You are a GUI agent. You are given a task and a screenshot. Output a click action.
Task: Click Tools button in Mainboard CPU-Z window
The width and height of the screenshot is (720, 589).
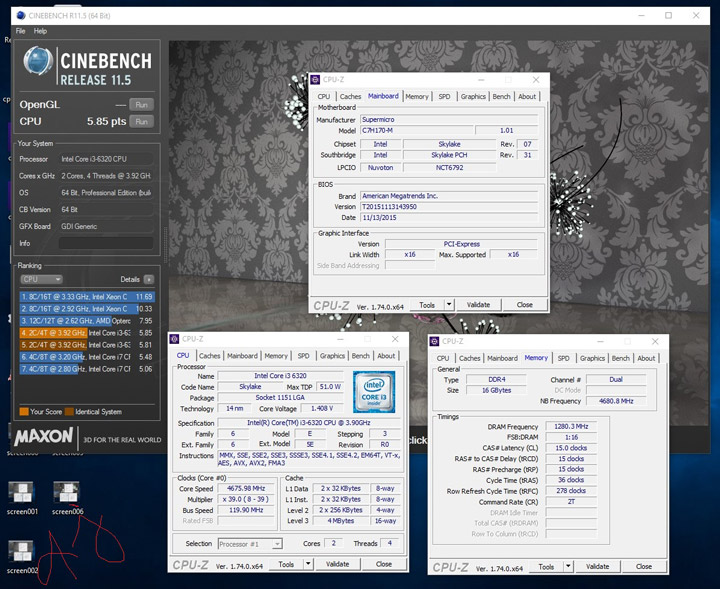427,305
